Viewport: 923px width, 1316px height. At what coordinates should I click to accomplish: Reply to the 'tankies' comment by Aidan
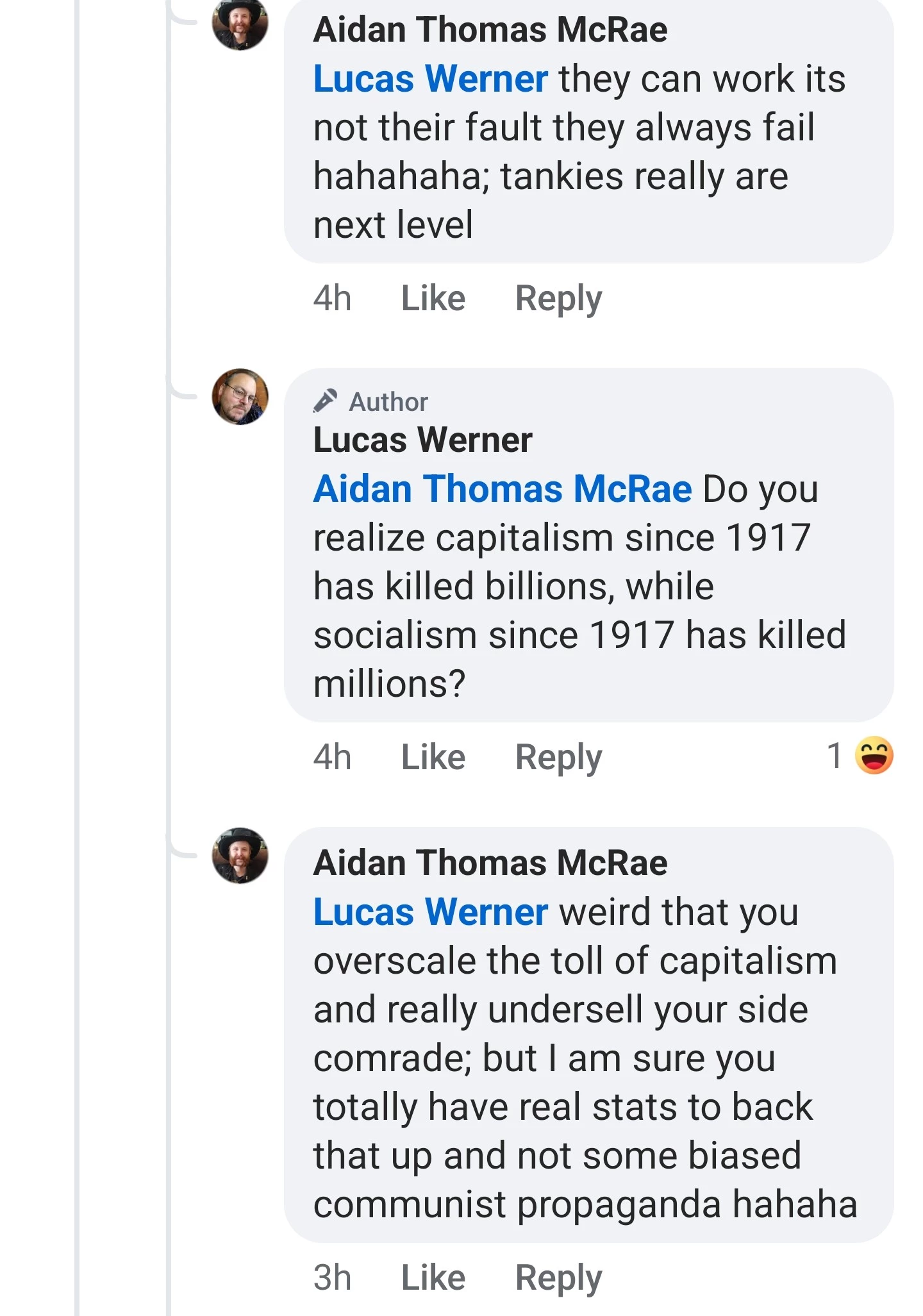(x=558, y=298)
